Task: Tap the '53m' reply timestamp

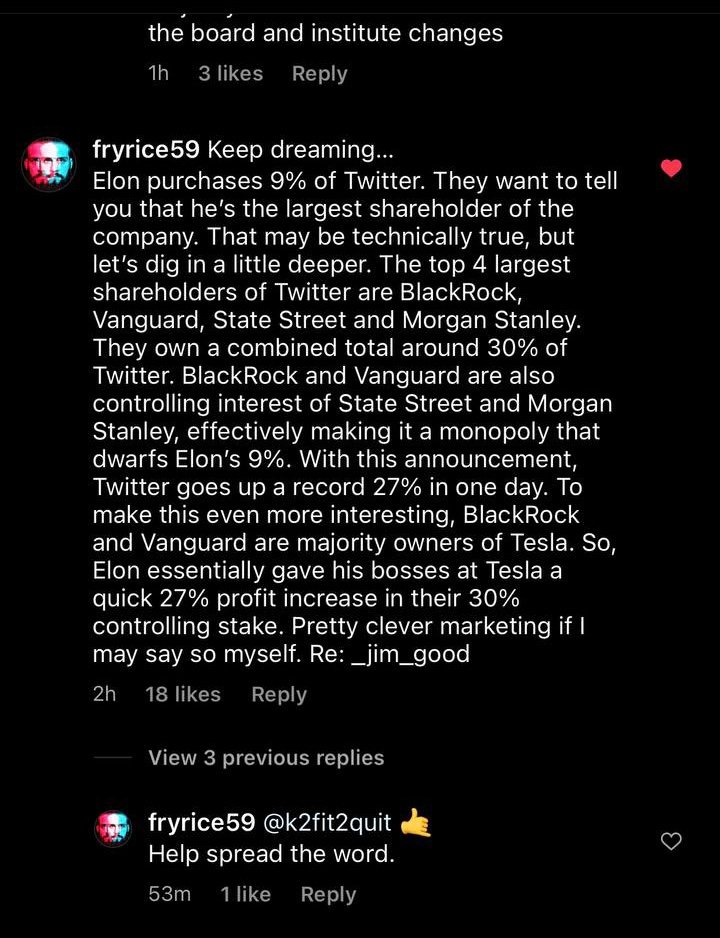Action: click(x=169, y=894)
